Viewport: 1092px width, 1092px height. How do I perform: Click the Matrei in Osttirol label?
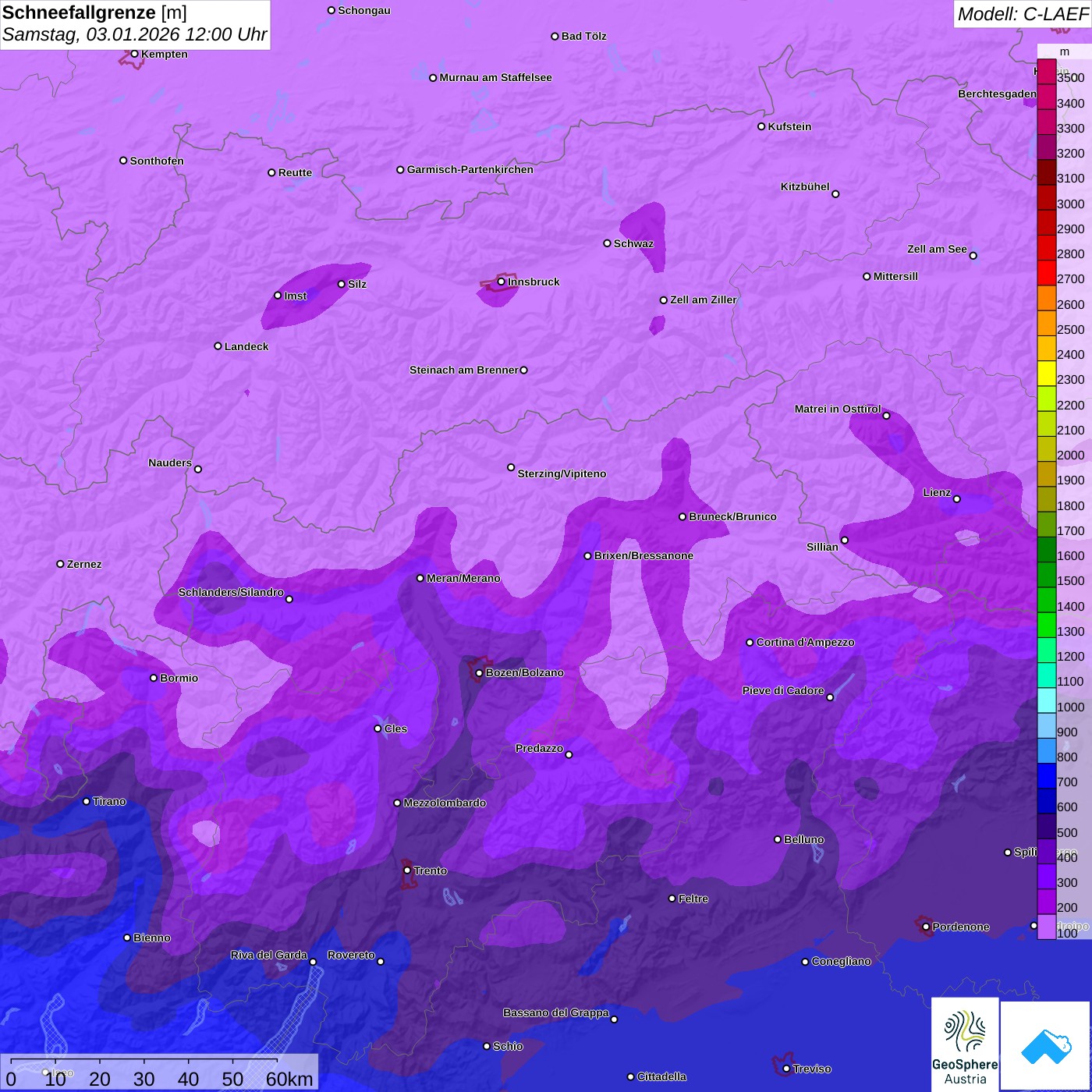point(838,409)
